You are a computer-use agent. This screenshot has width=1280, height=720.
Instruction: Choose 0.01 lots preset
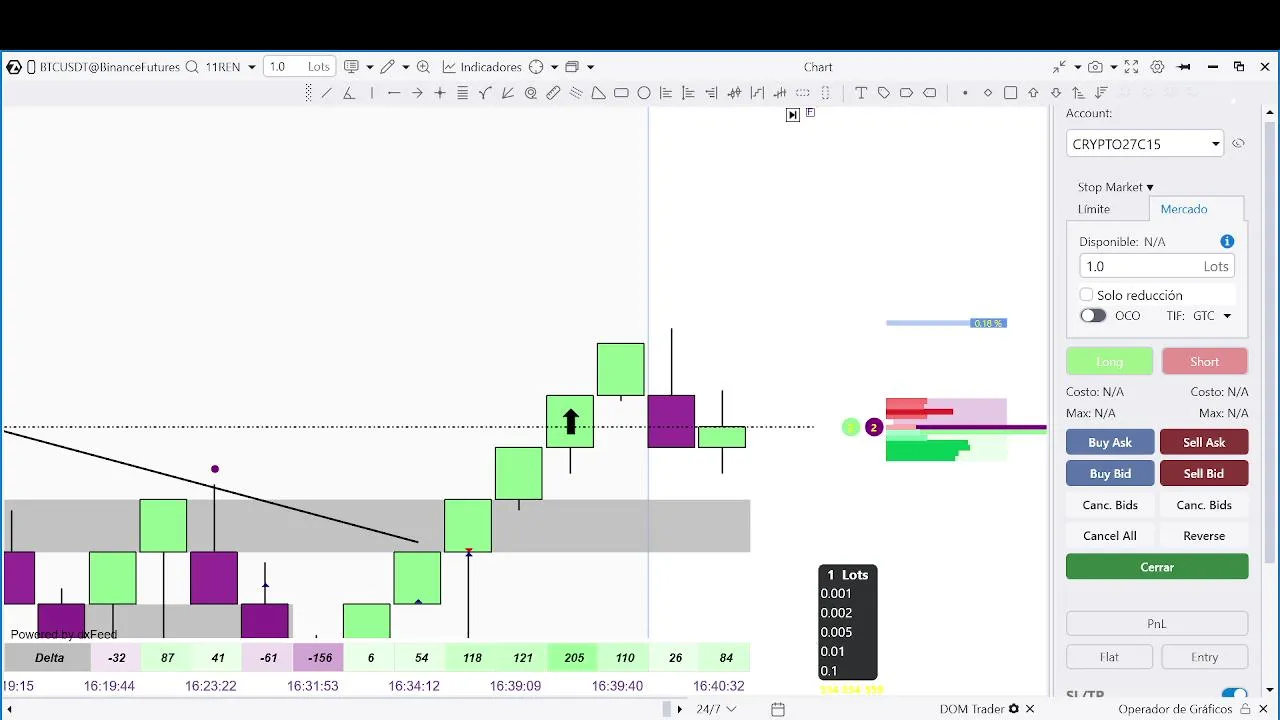click(833, 651)
